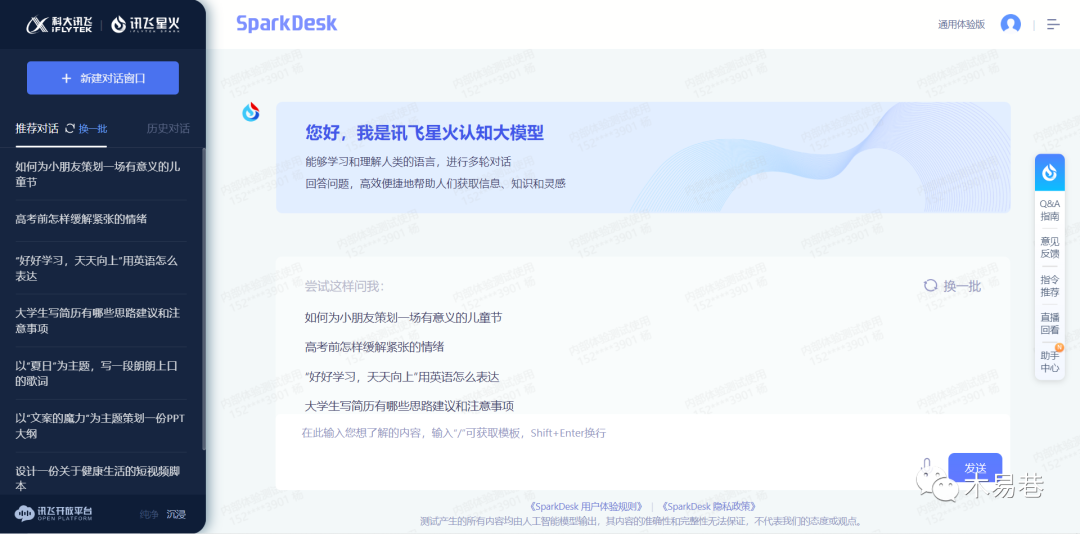
Task: Click the Spark flame icon beside greeting card
Action: coord(251,112)
